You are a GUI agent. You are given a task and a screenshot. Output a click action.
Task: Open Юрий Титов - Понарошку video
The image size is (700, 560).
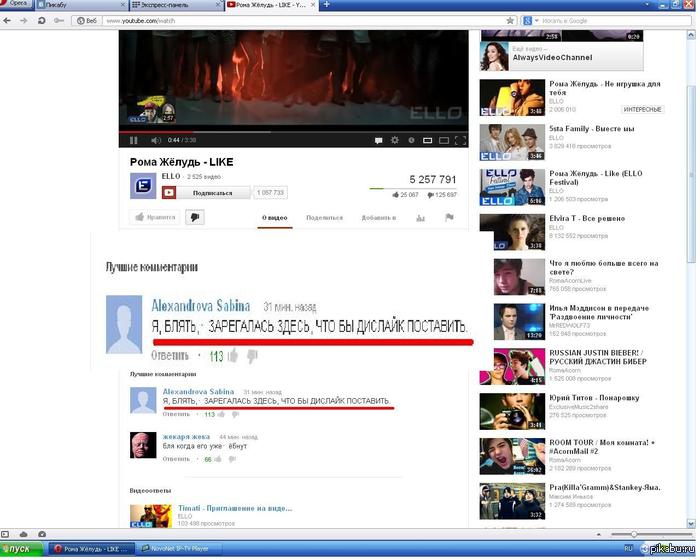pos(594,397)
